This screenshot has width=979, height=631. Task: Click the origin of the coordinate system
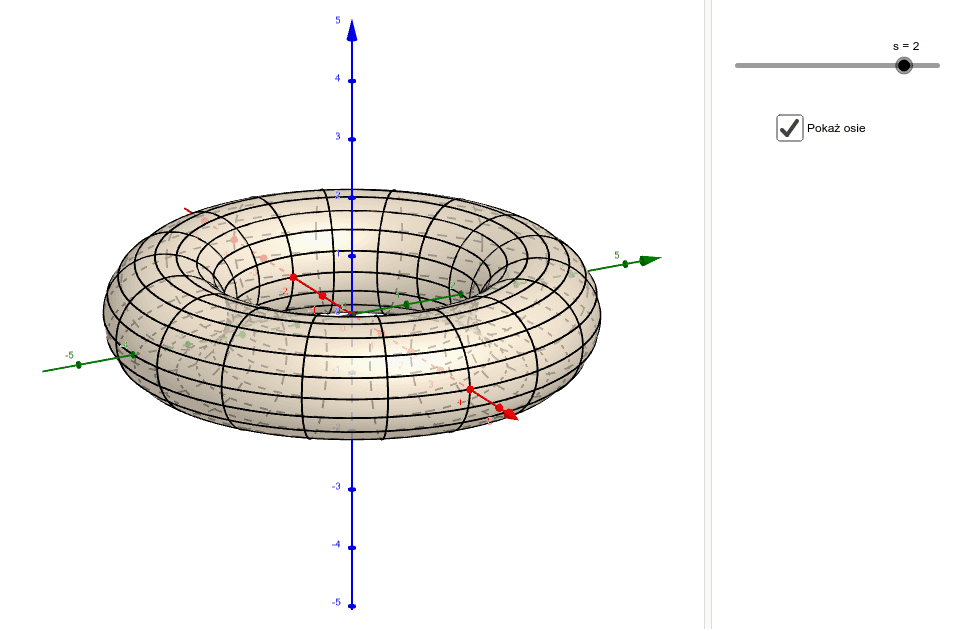click(x=350, y=313)
